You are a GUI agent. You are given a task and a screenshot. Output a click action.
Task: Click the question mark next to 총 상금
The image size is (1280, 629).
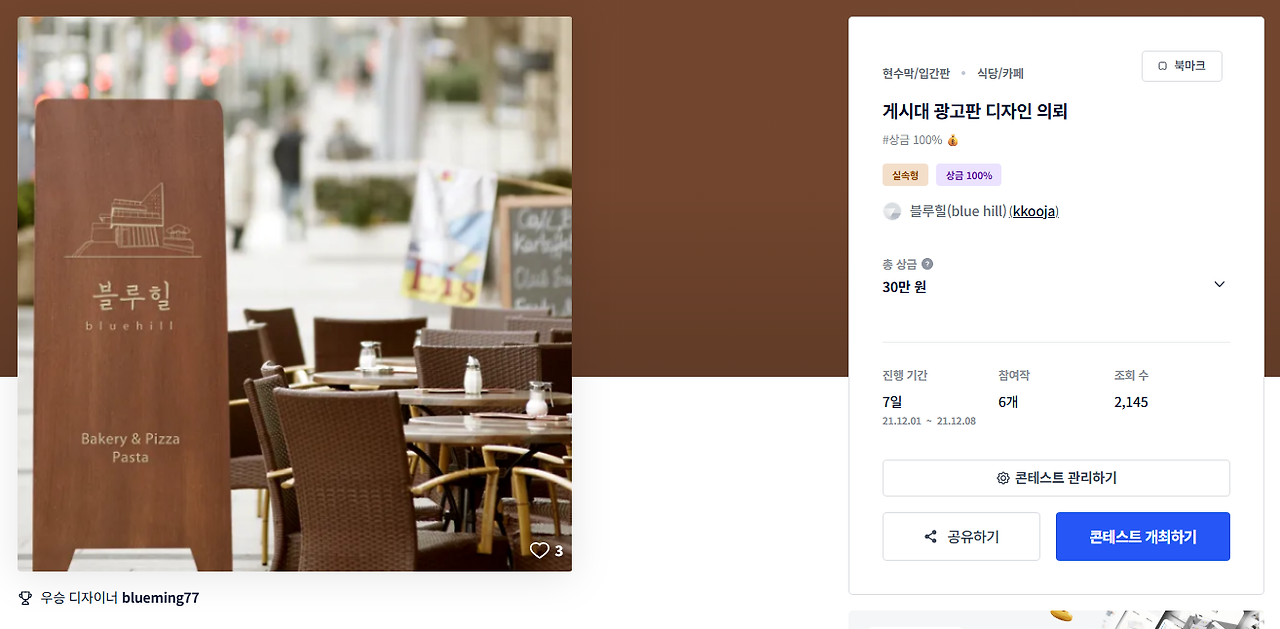927,264
